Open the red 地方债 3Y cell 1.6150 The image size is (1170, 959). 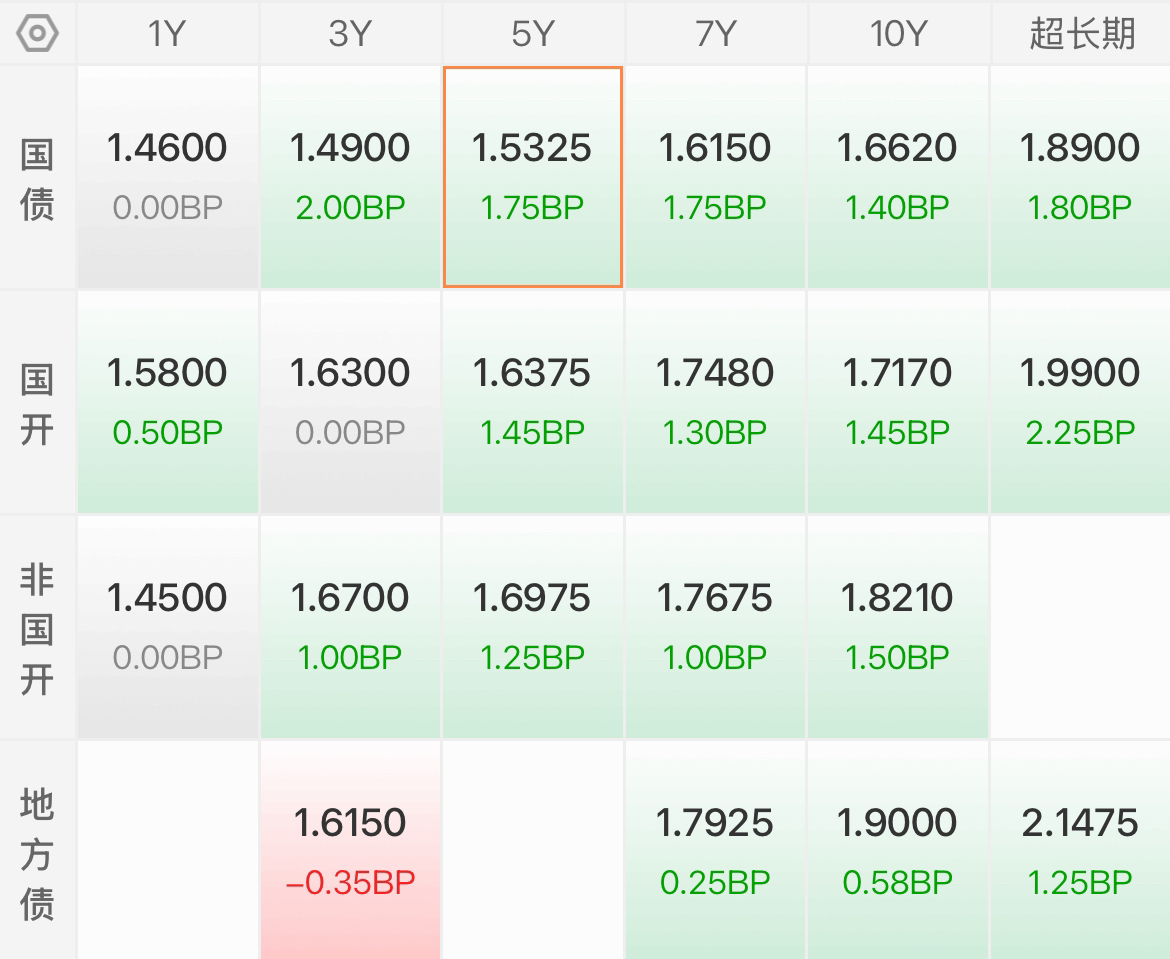click(x=350, y=850)
